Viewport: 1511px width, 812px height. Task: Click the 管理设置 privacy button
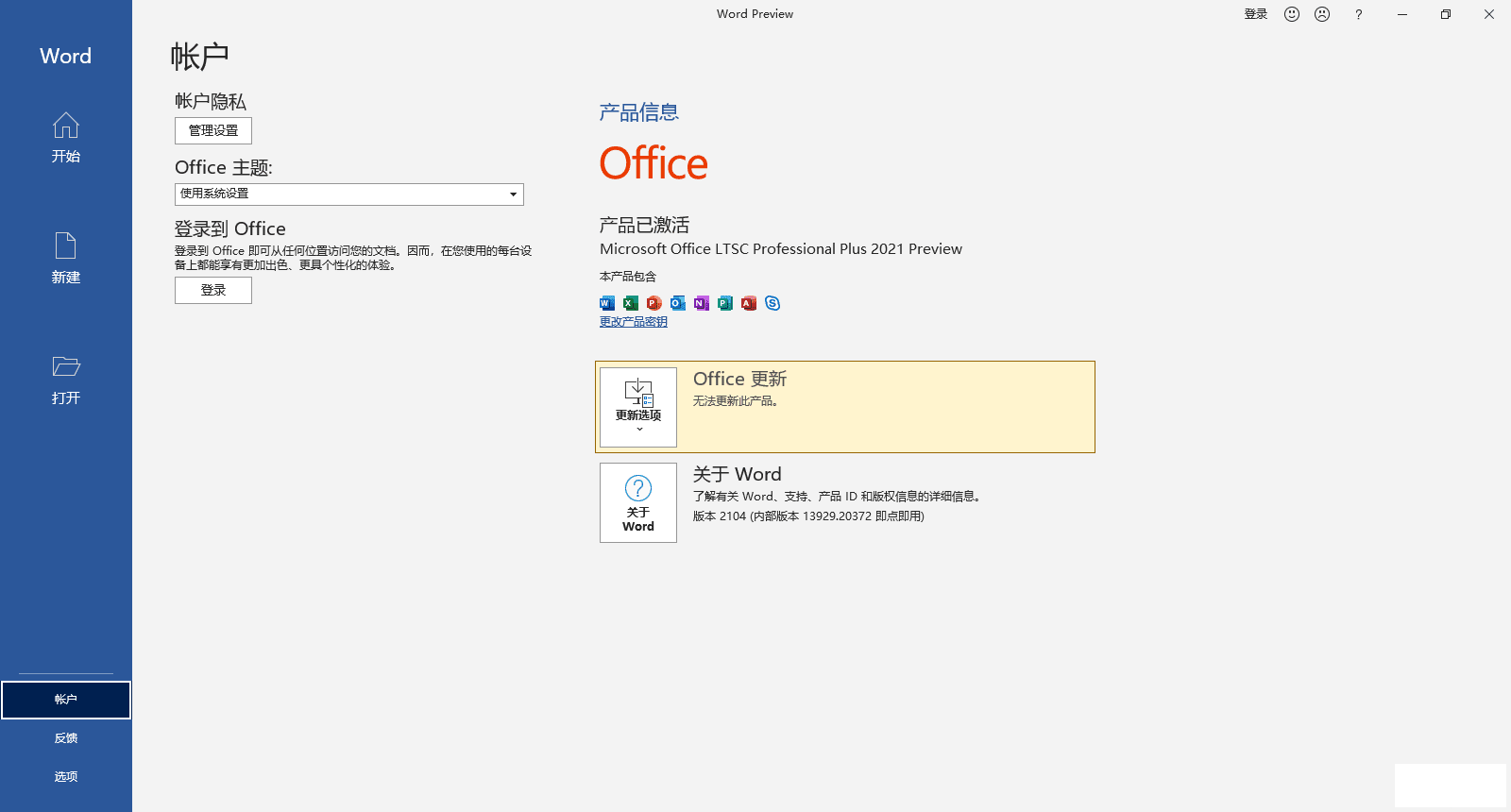[213, 130]
